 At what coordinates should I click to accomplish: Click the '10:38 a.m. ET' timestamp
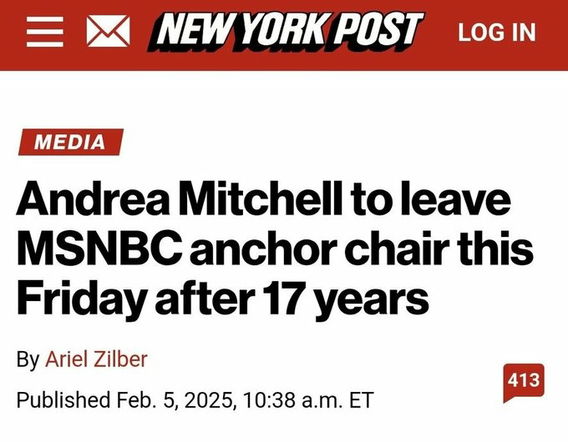coord(308,400)
